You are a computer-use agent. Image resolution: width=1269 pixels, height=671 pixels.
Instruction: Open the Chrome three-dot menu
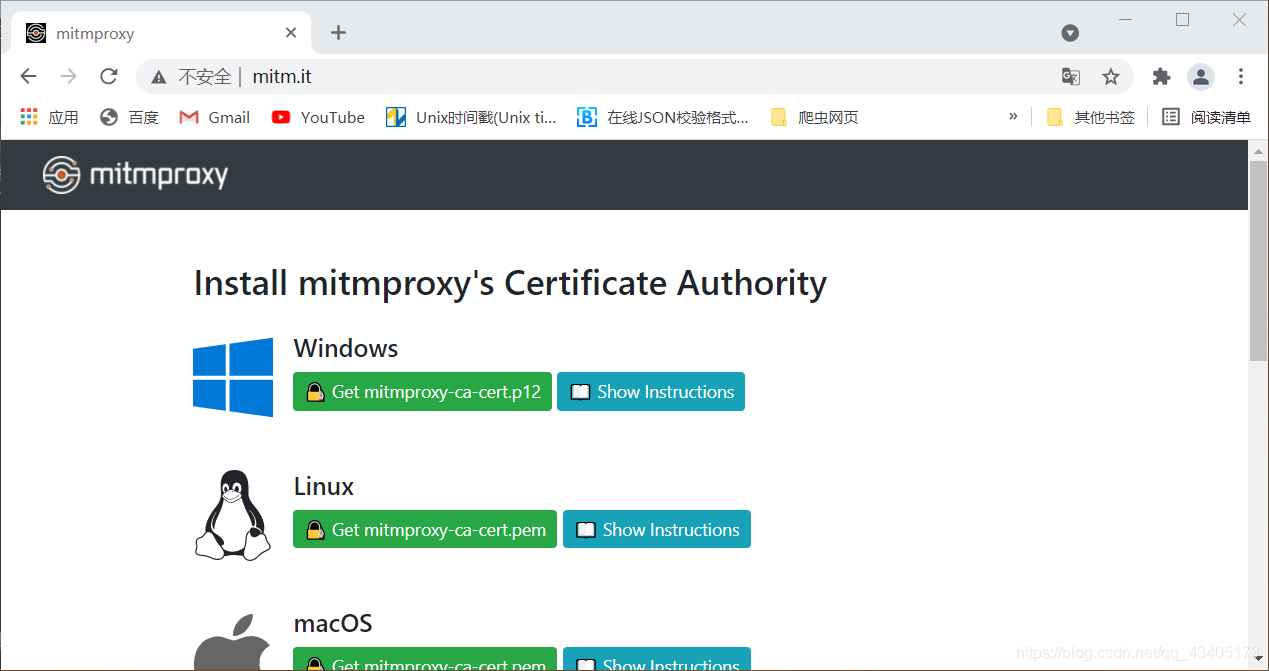click(x=1240, y=76)
